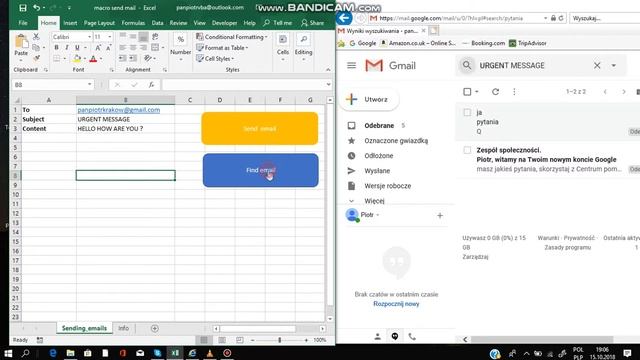This screenshot has width=640, height=360.
Task: Open the Odebrane inbox folder
Action: 379,126
